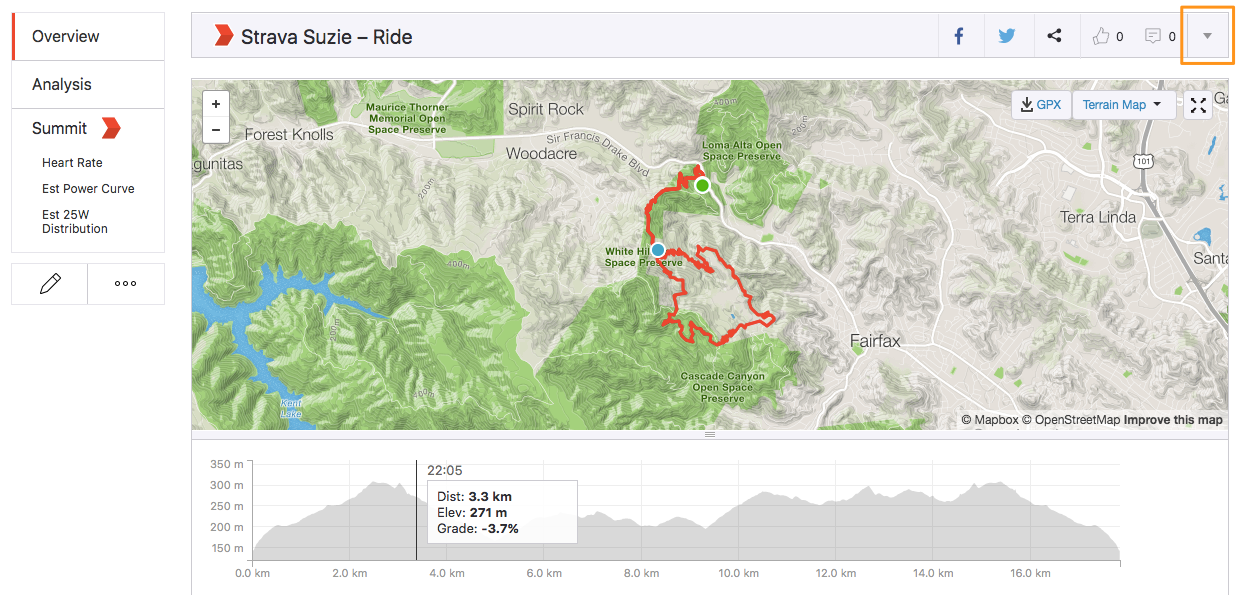Switch to the Analysis tab
The image size is (1240, 595).
click(60, 84)
